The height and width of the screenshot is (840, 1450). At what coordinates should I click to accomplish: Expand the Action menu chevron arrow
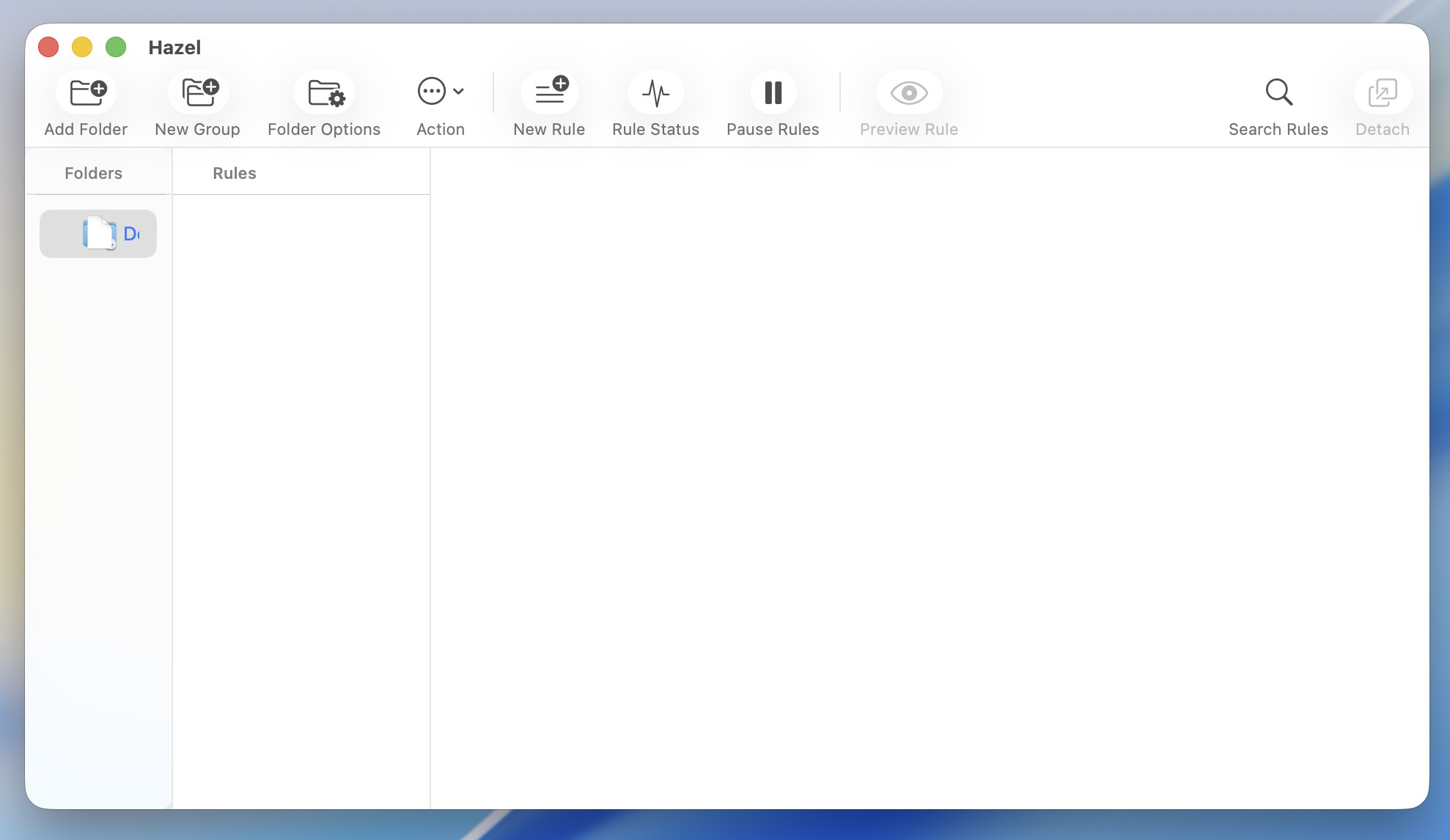(459, 92)
